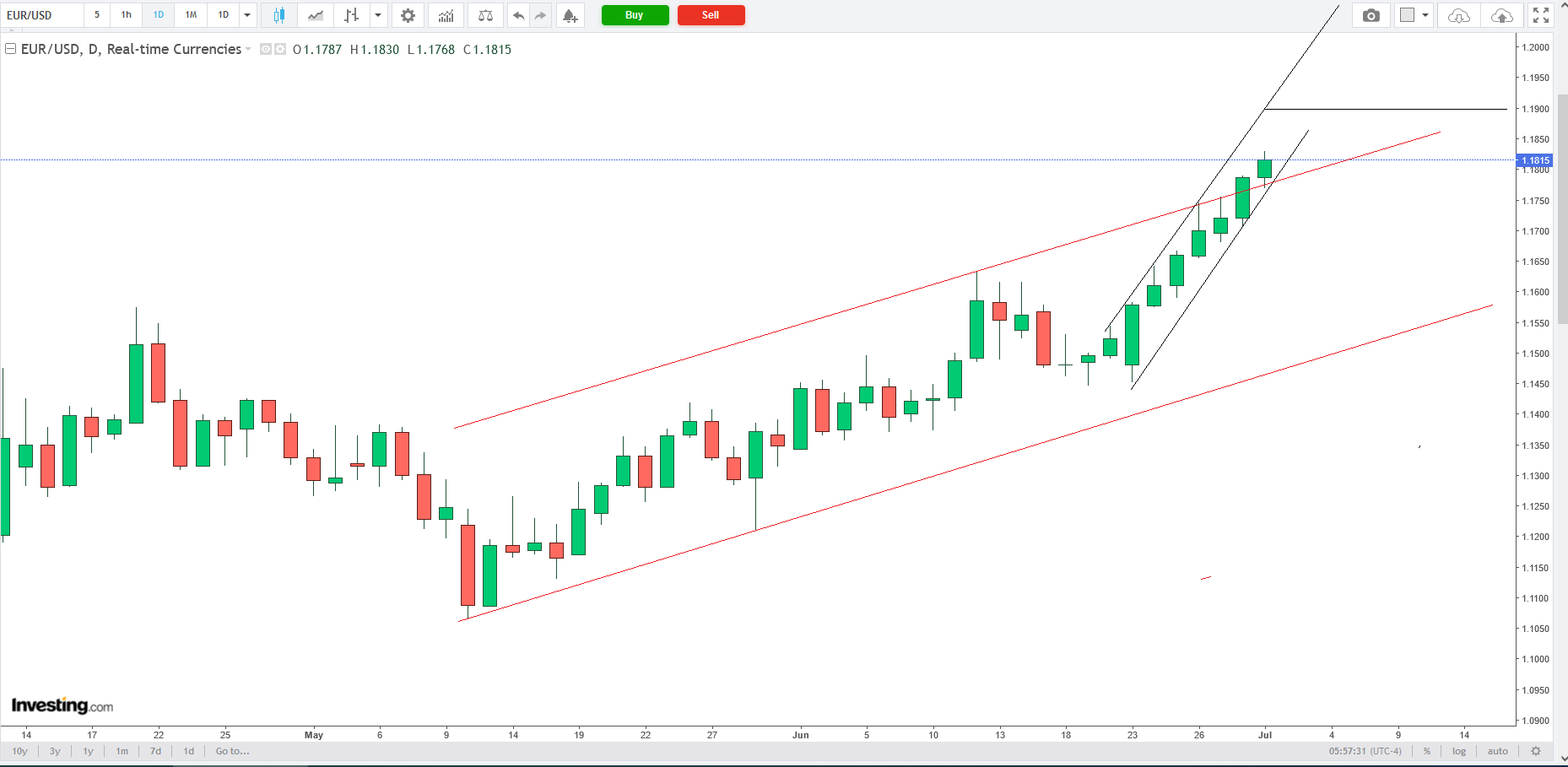Screen dimensions: 1568x767
Task: Toggle auto scale at bottom right
Action: coord(1498,751)
